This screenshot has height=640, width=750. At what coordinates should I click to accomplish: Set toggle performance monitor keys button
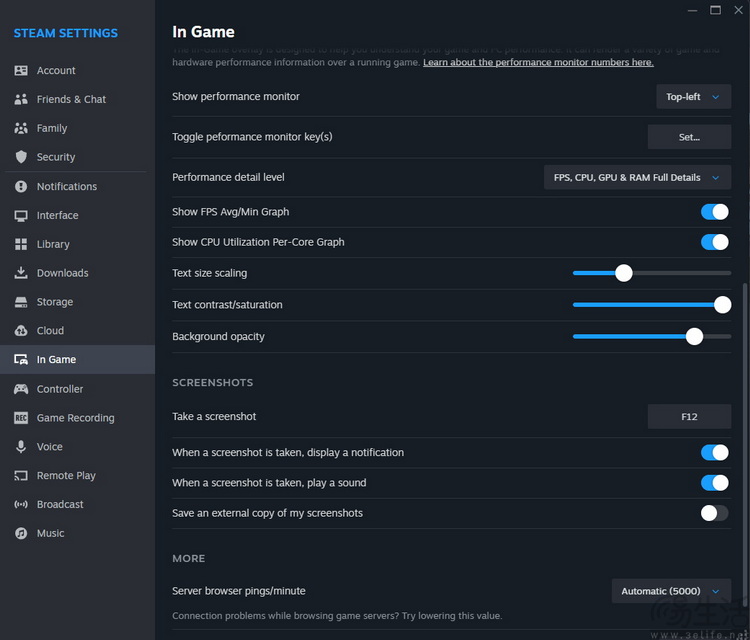[x=689, y=137]
